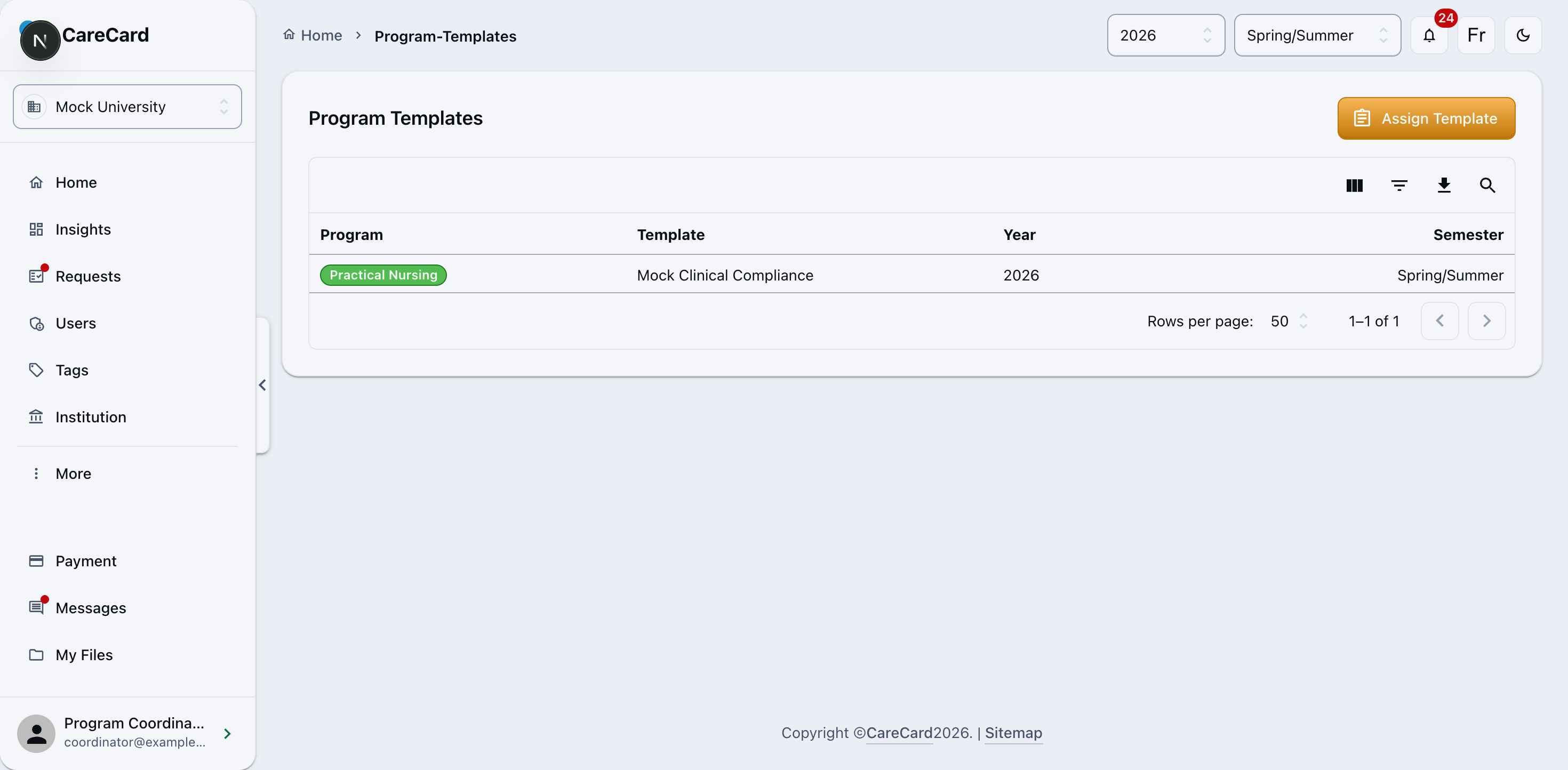The width and height of the screenshot is (1568, 770).
Task: Go to previous table page arrow
Action: (x=1439, y=321)
